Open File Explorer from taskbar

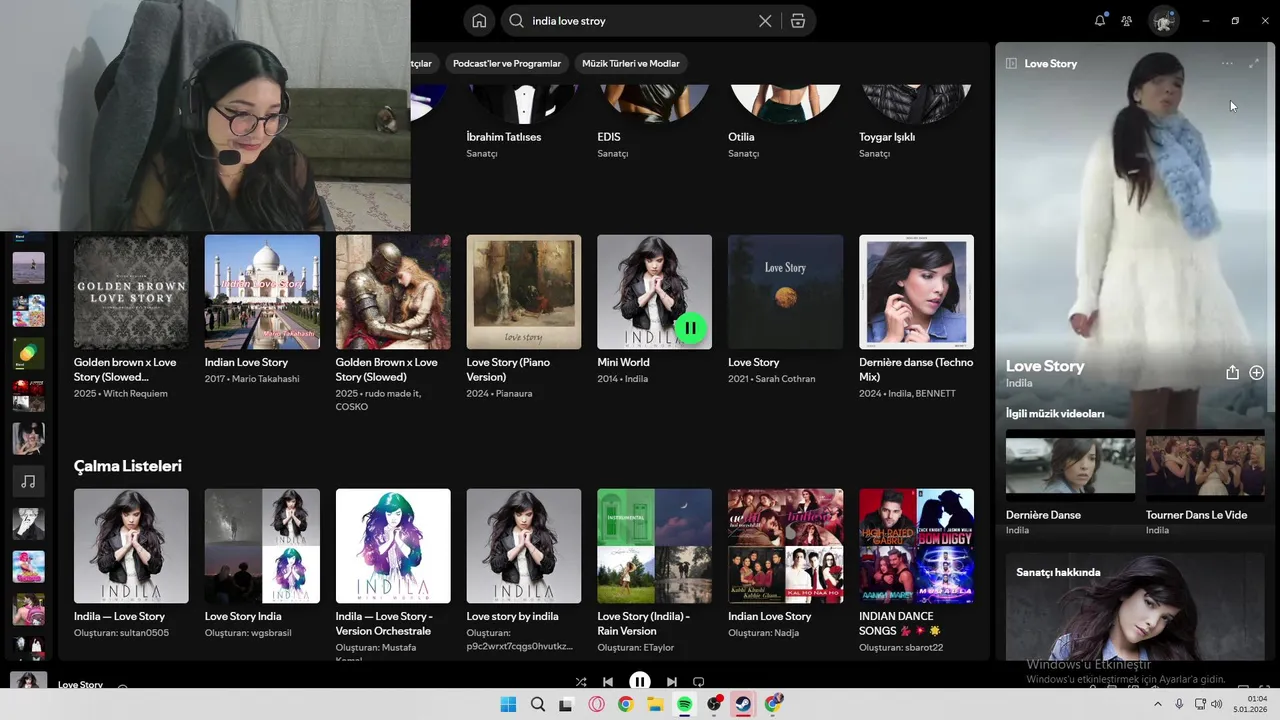point(655,704)
